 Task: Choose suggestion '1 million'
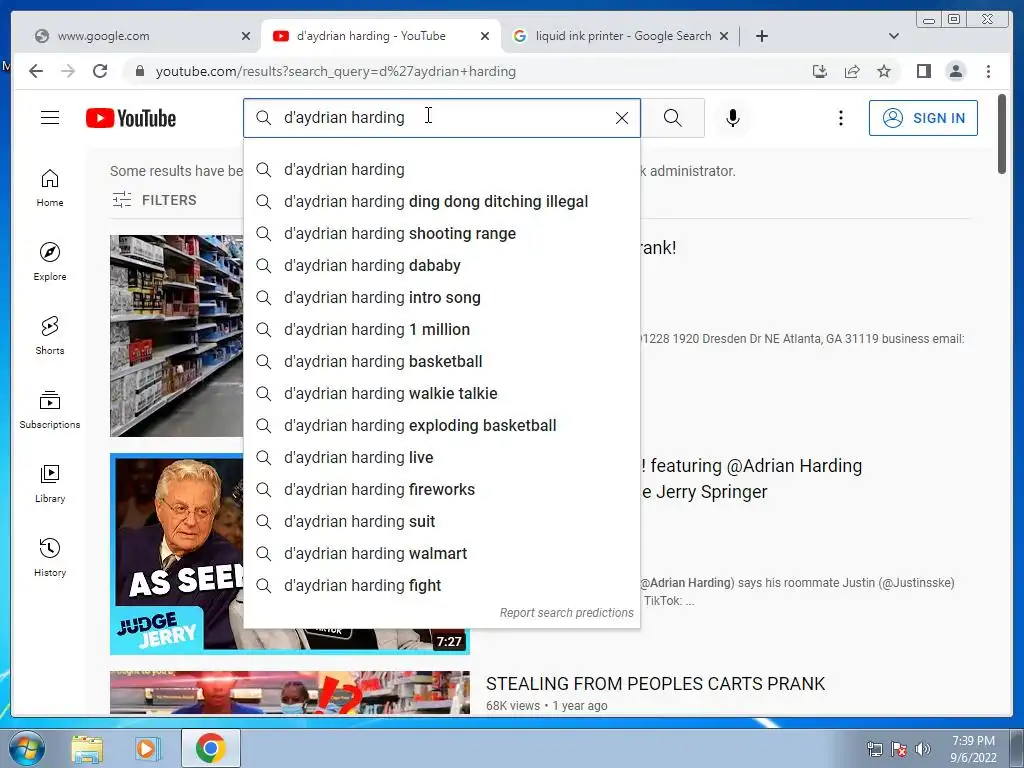[441, 330]
